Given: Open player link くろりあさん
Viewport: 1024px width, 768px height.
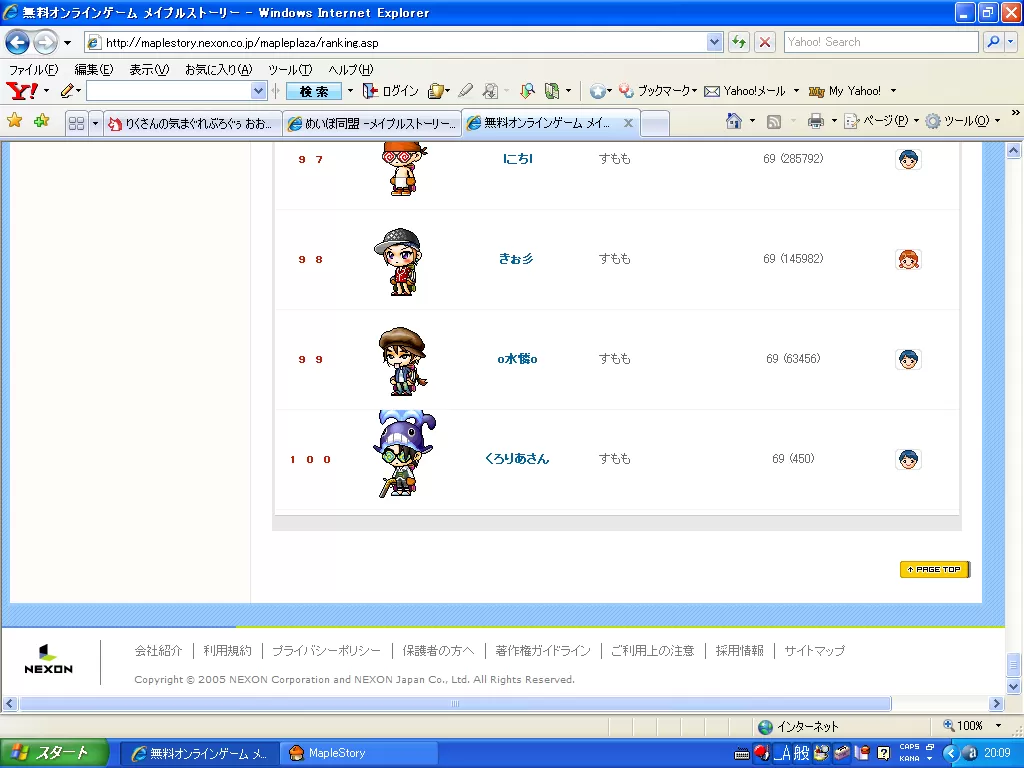Looking at the screenshot, I should [x=517, y=458].
